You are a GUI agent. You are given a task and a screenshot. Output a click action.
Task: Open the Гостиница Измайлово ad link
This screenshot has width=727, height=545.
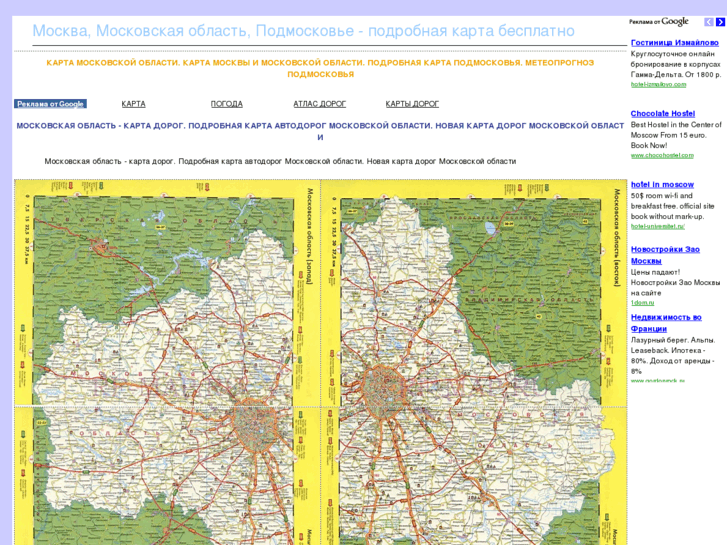pyautogui.click(x=674, y=43)
